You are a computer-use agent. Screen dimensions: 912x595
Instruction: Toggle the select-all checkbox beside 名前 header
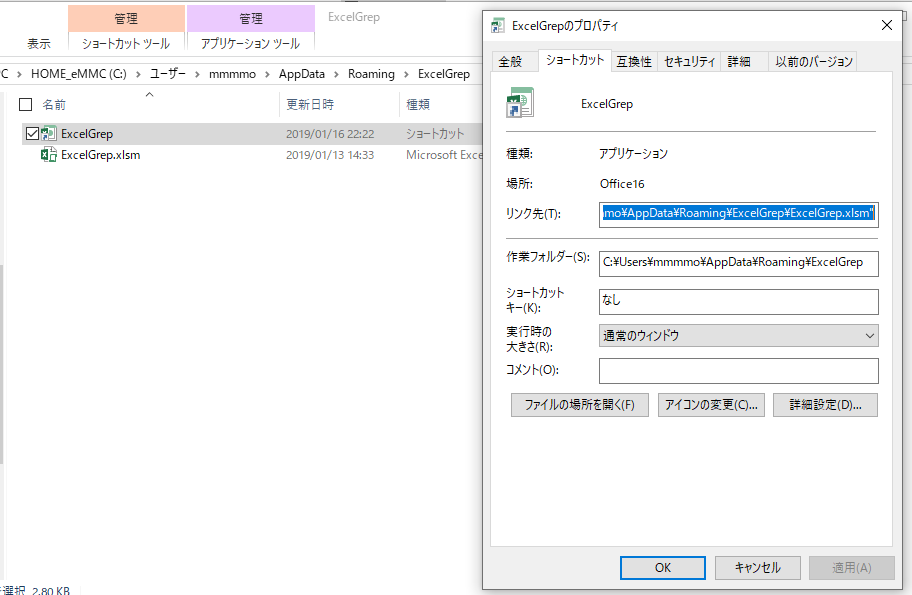pos(26,105)
